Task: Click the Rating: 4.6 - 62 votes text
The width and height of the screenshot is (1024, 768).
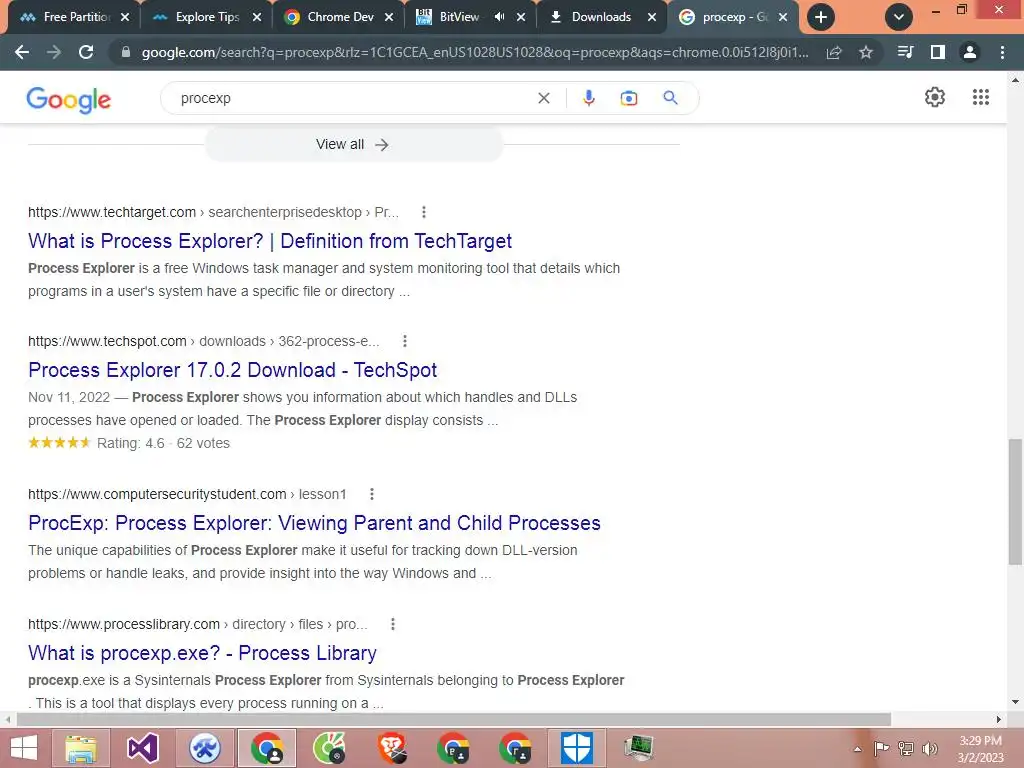Action: [163, 443]
